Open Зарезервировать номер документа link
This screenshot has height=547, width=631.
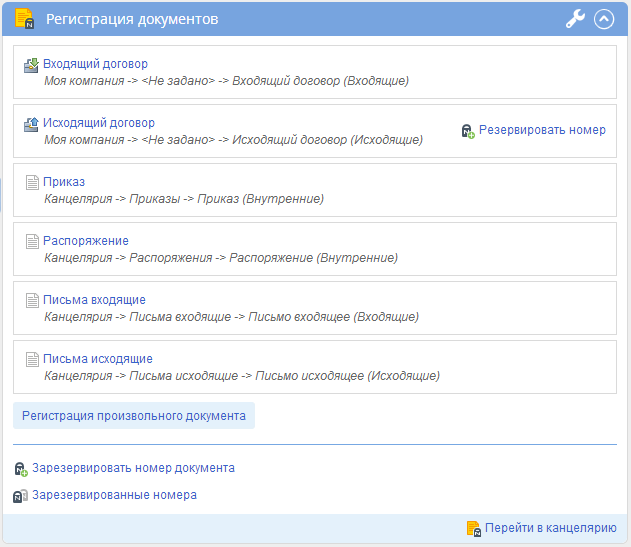point(133,468)
